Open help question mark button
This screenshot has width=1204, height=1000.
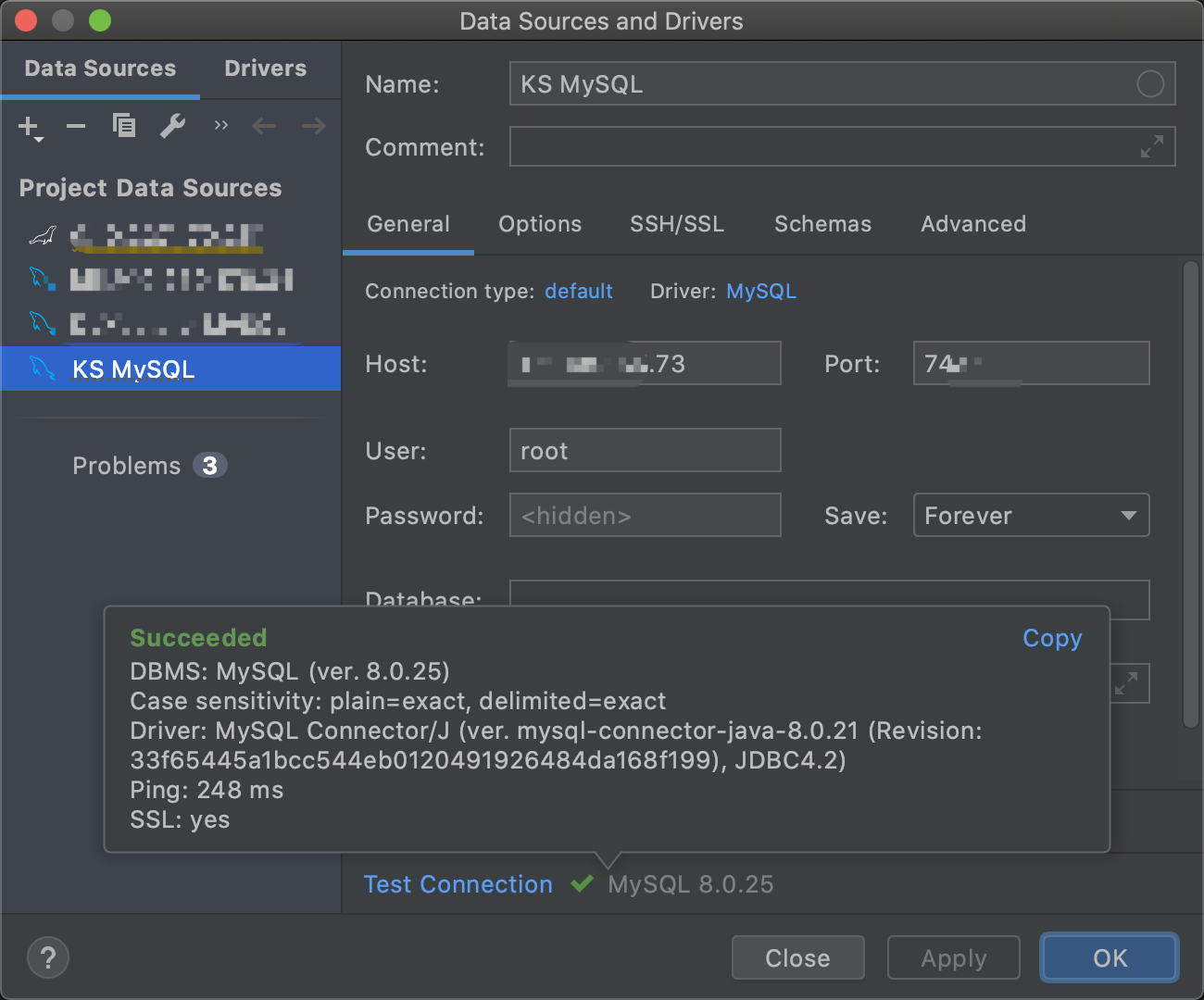(48, 957)
